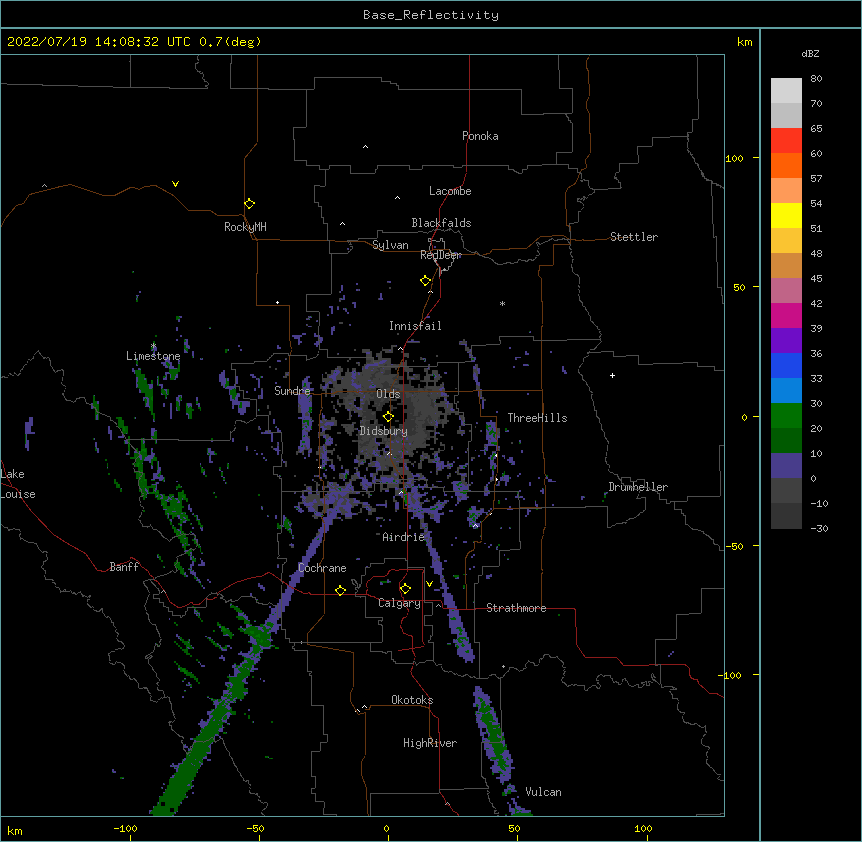The height and width of the screenshot is (842, 862).
Task: Click the Didsbury city label
Action: coord(384,431)
